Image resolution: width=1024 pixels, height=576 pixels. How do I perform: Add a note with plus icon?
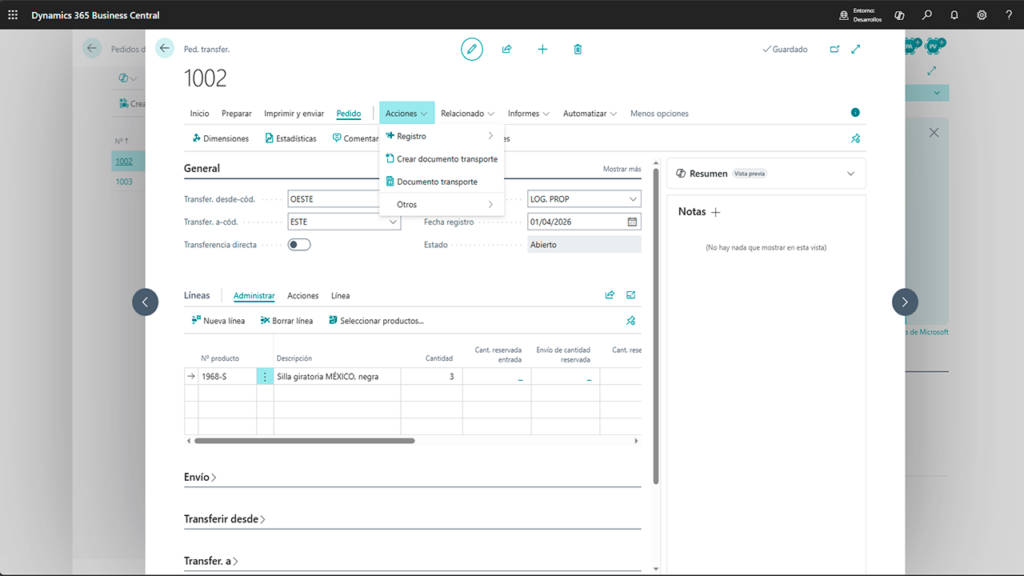(x=716, y=212)
